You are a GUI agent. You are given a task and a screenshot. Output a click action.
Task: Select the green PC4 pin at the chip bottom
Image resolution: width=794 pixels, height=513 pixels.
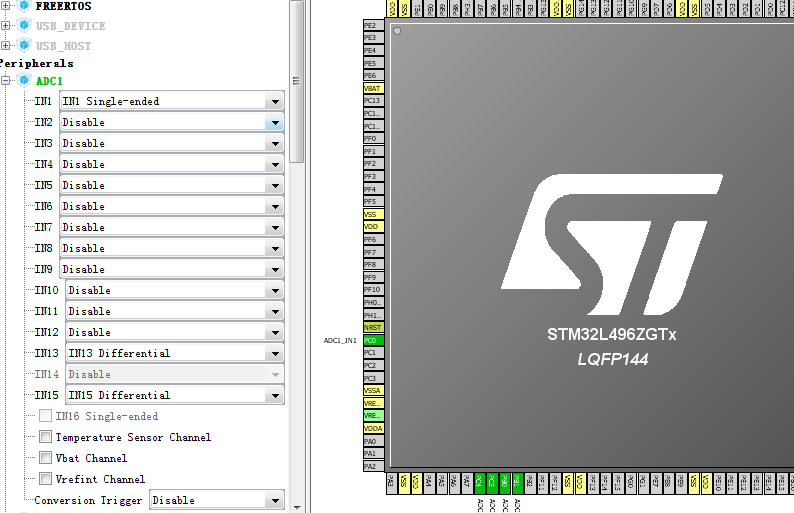(x=479, y=484)
